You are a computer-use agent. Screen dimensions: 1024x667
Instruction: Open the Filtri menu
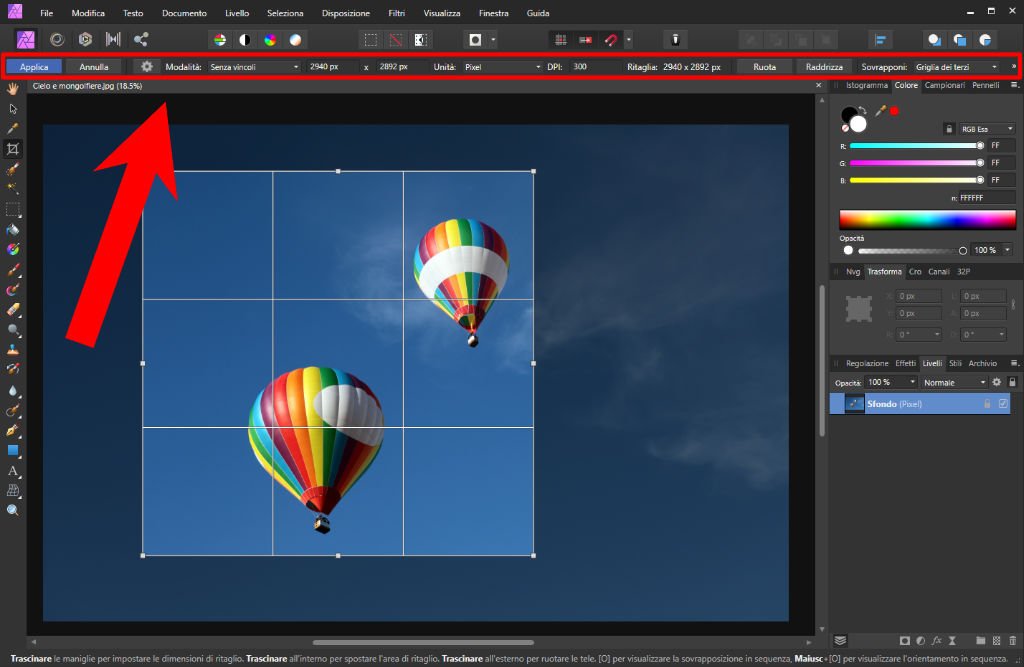pyautogui.click(x=396, y=13)
